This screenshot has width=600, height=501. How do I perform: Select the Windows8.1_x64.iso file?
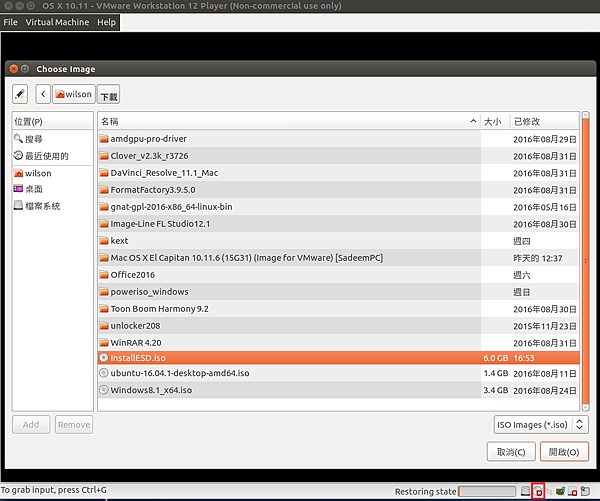pos(338,390)
